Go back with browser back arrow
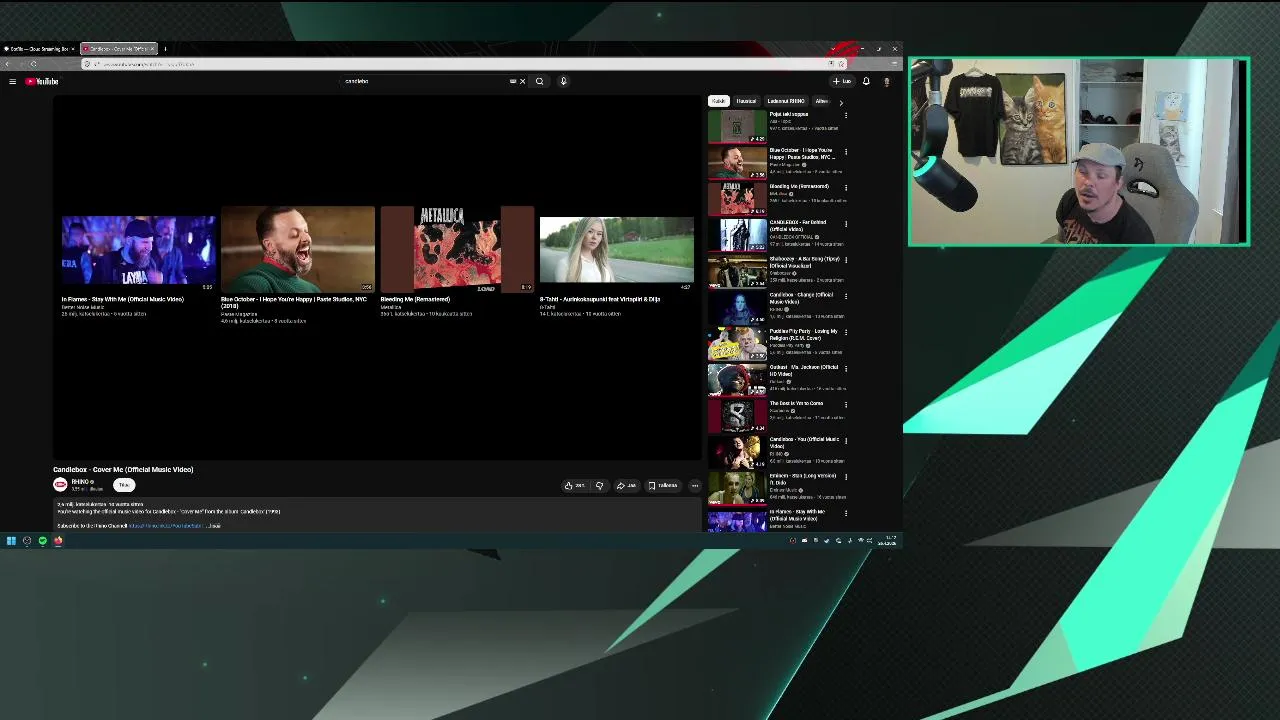This screenshot has width=1280, height=720. (8, 64)
